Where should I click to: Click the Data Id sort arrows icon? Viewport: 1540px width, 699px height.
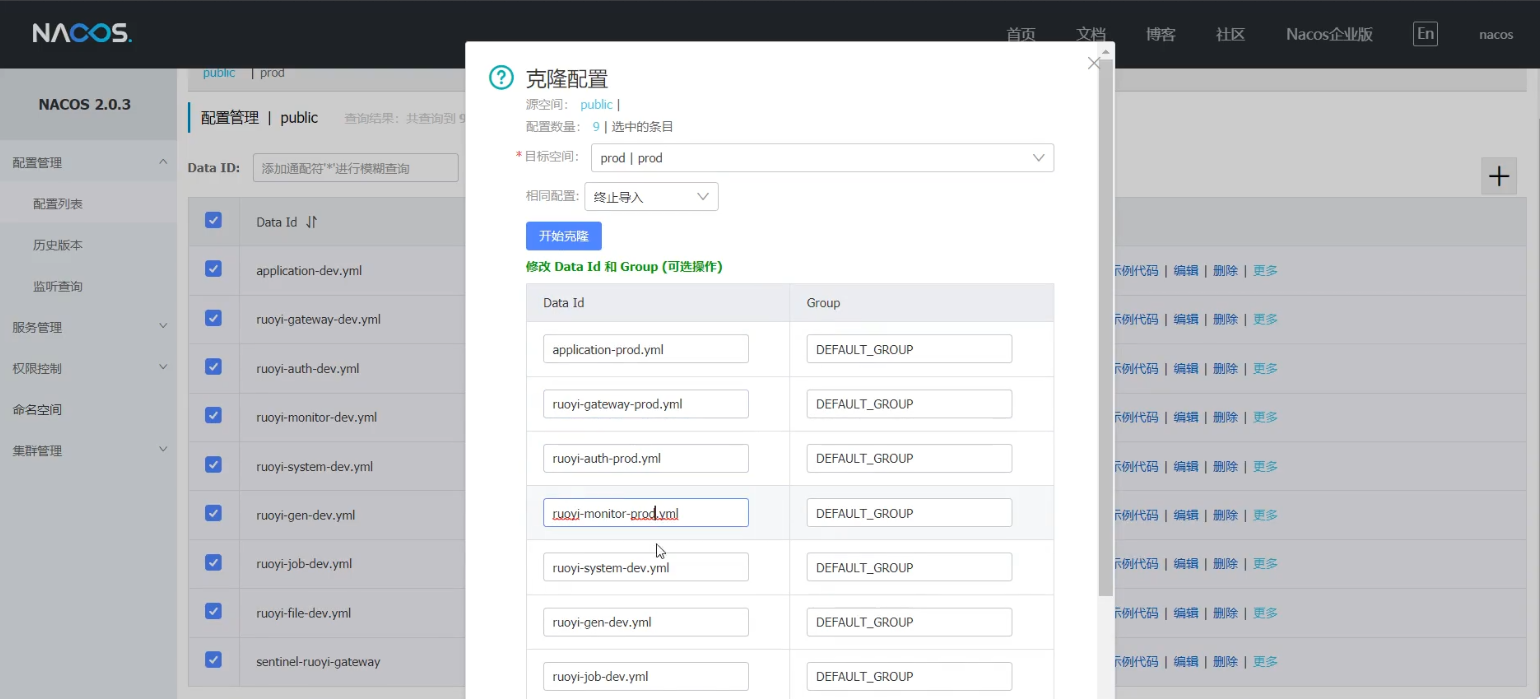coord(311,222)
